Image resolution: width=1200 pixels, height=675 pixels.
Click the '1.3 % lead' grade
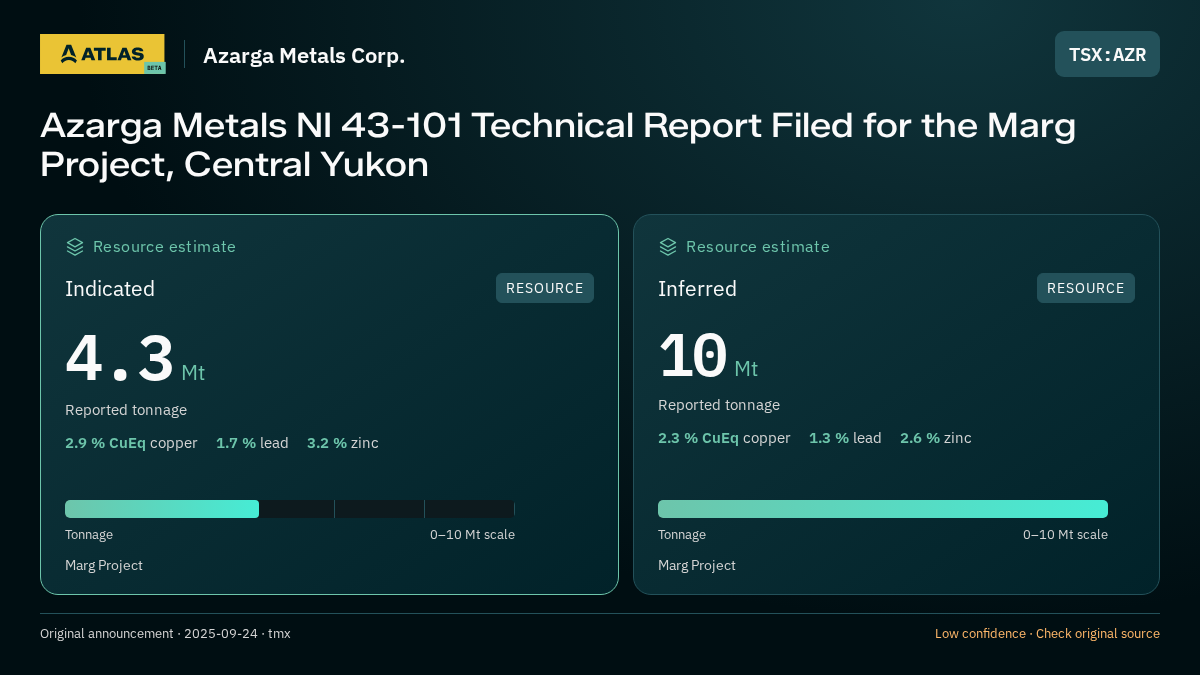[845, 438]
